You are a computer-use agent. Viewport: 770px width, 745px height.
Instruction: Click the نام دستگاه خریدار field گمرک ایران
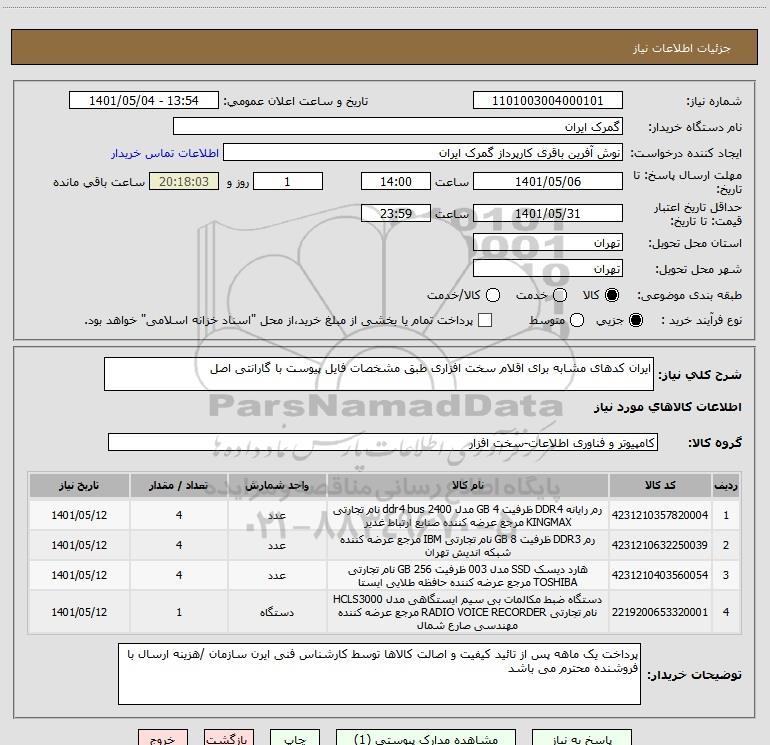(398, 126)
